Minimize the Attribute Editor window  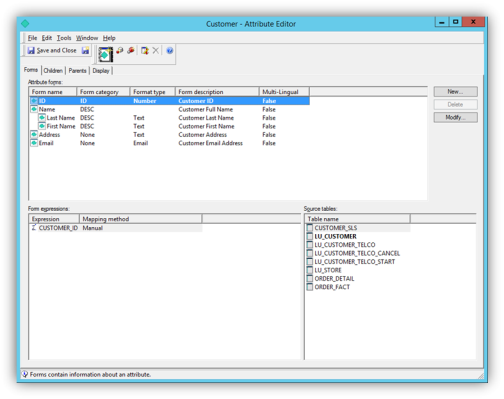pos(442,22)
